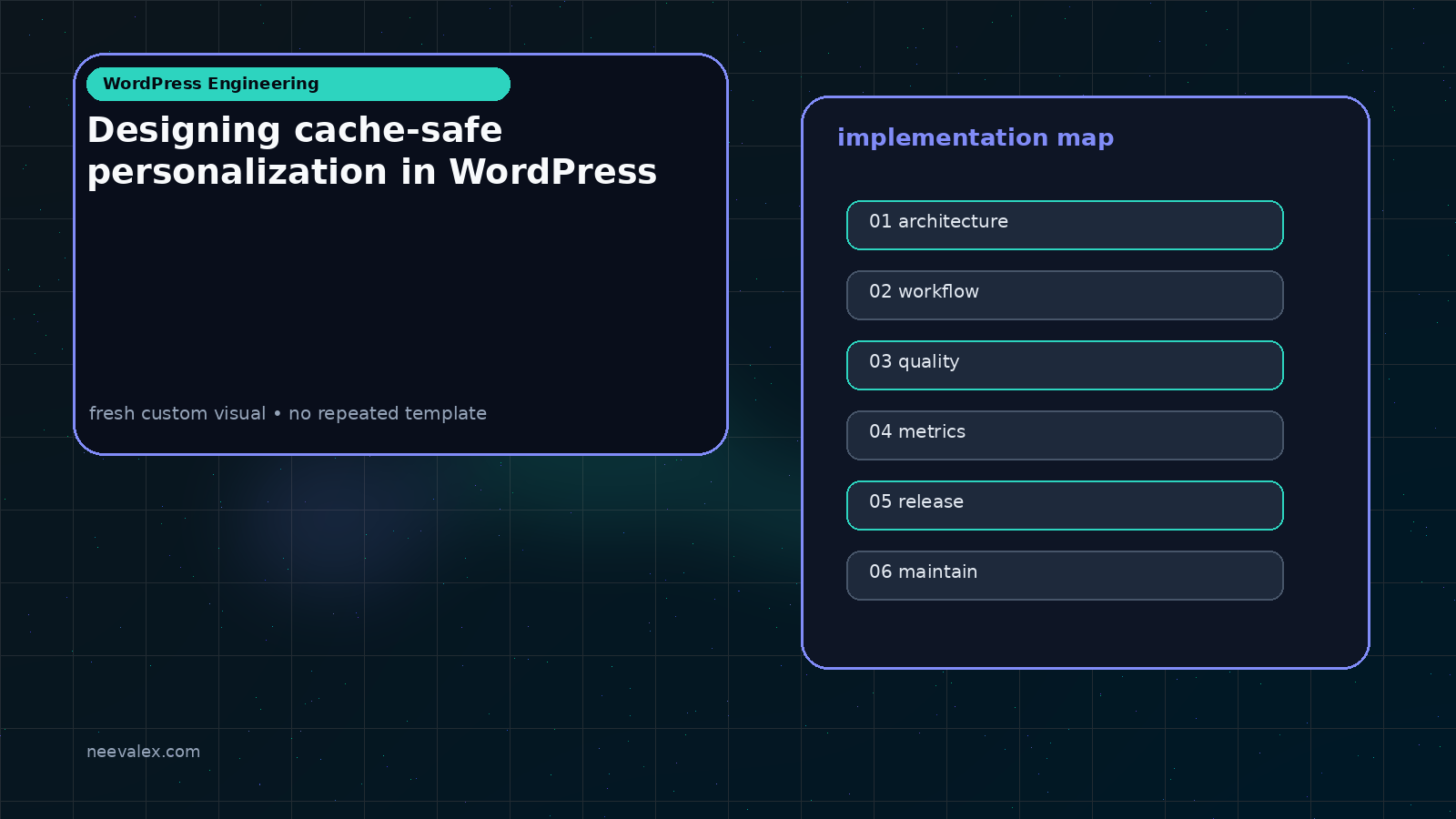Open the 03 quality step
1456x819 pixels.
(x=1065, y=365)
